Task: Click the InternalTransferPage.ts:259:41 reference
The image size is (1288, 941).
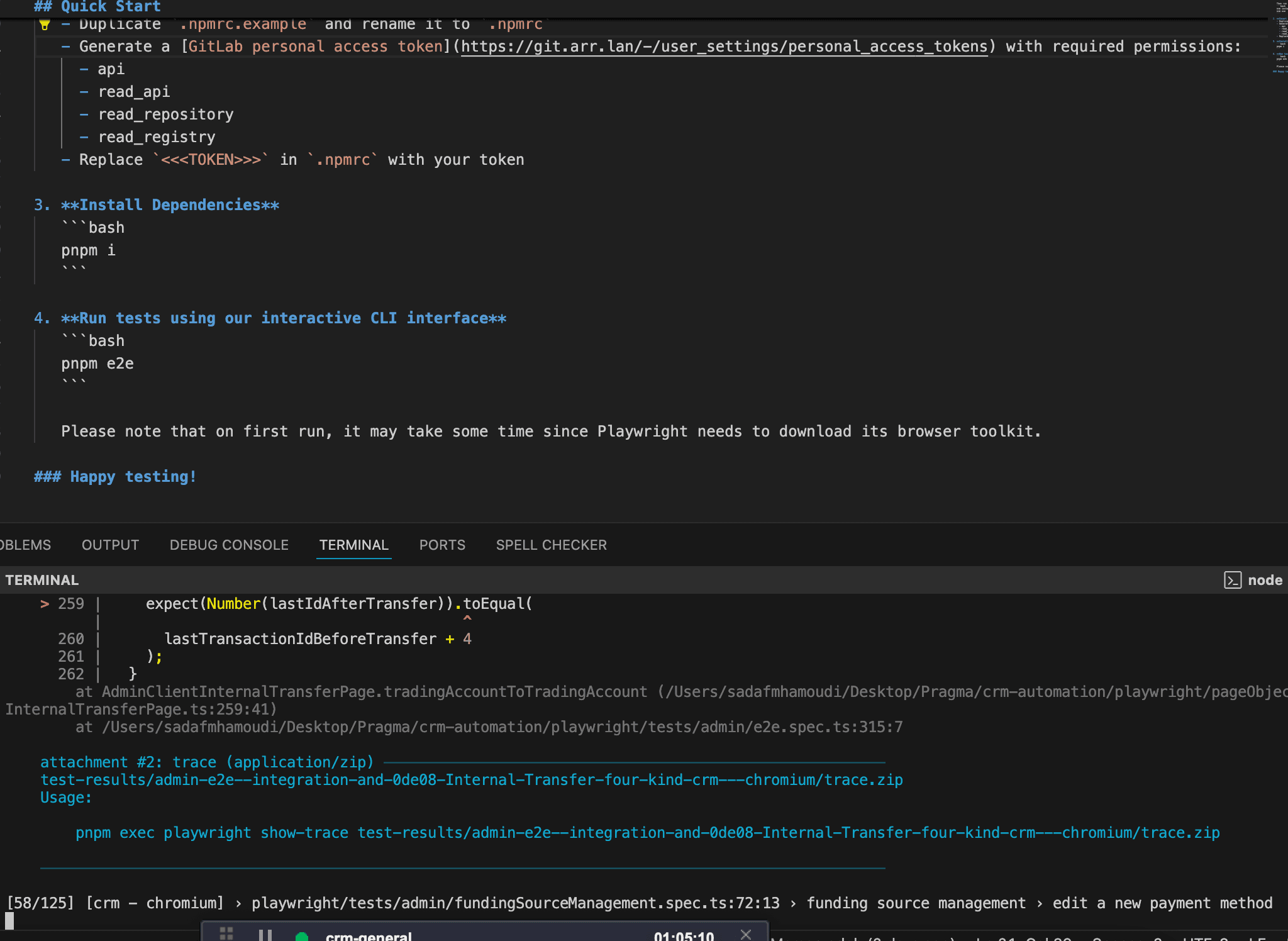Action: click(x=141, y=710)
